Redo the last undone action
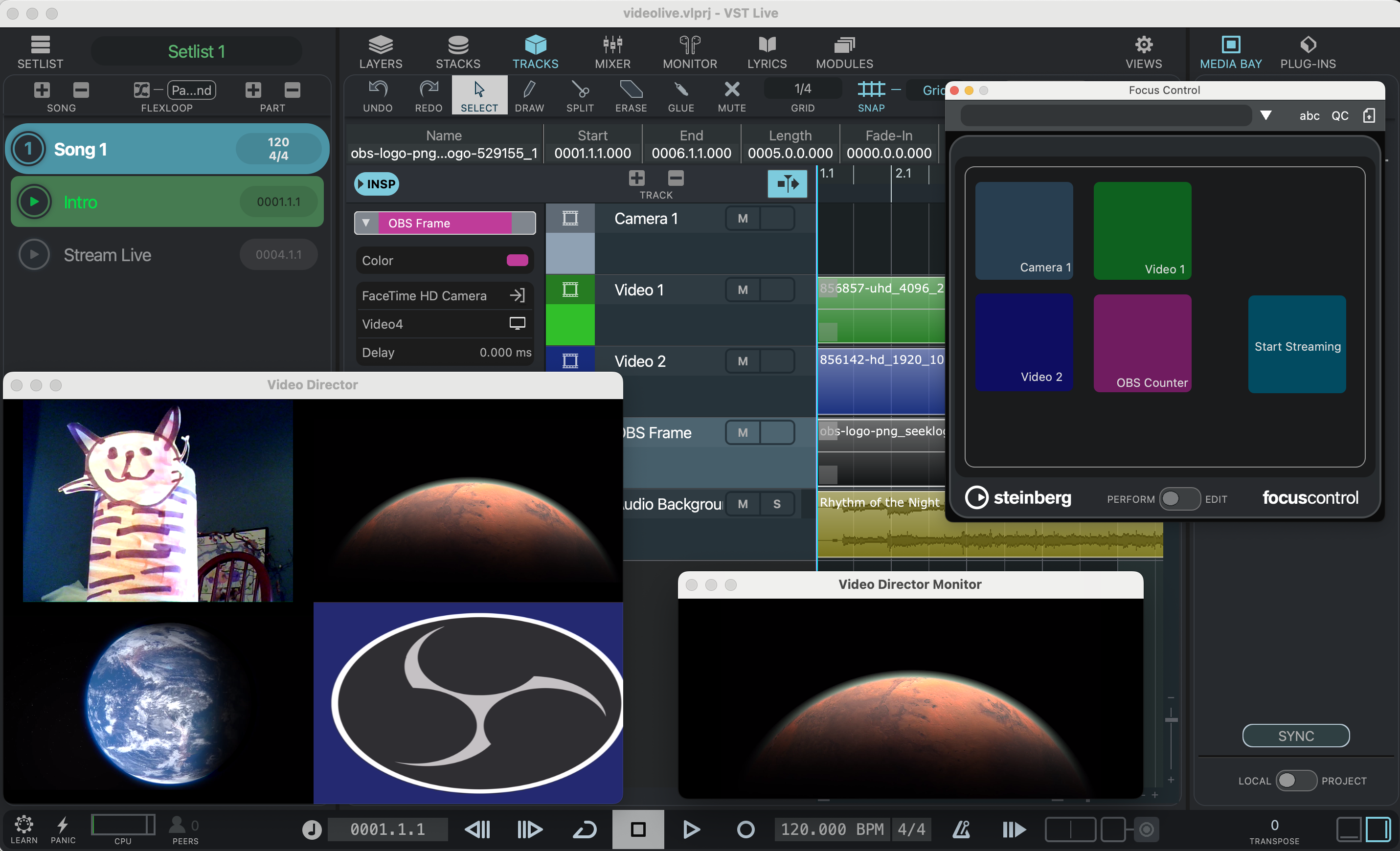Screen dimensions: 1400x851 tap(429, 95)
